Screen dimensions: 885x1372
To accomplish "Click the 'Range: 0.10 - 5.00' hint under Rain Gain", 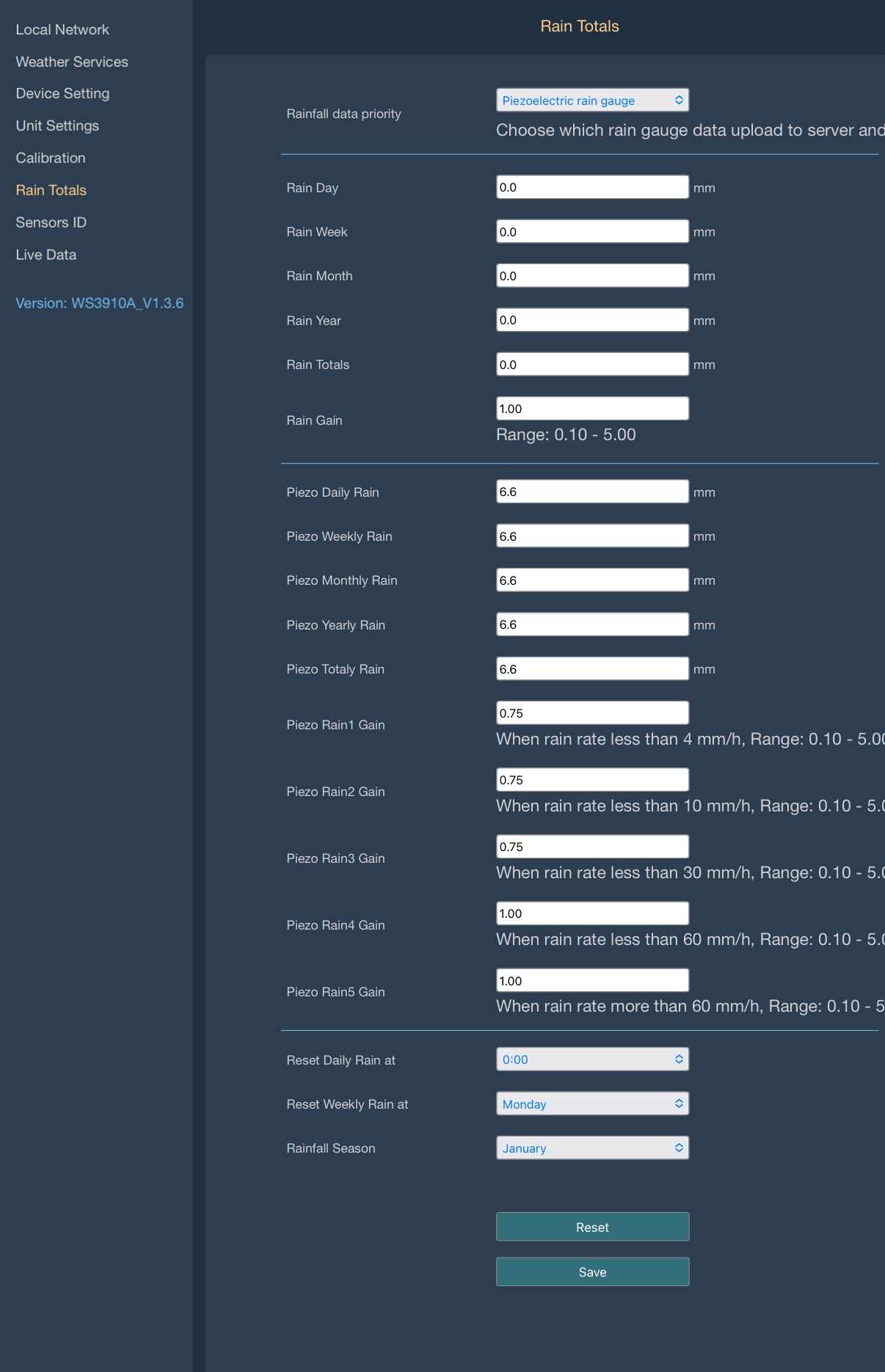I will click(566, 434).
